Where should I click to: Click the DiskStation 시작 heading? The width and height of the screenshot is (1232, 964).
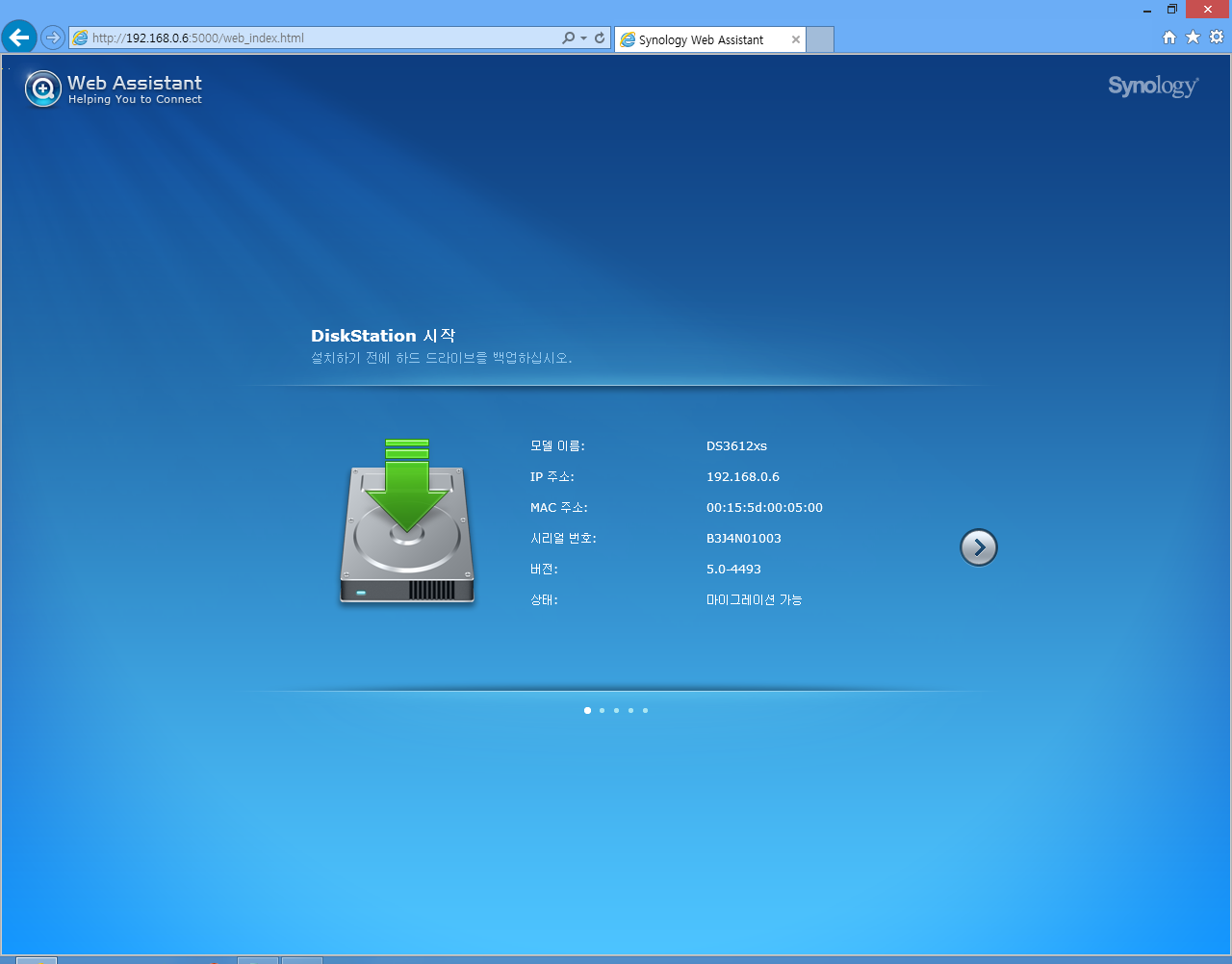tap(383, 336)
